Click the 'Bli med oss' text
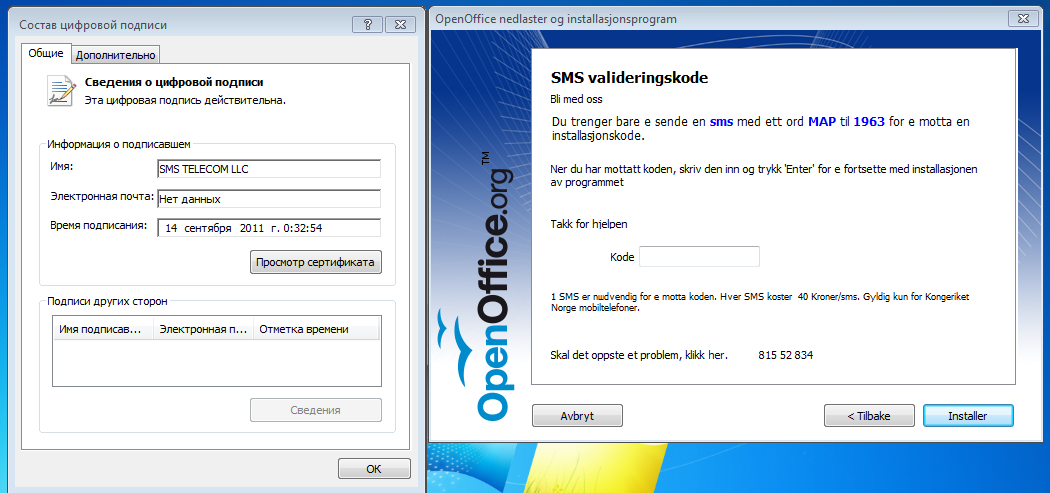Screen dimensions: 1050x493 576,99
